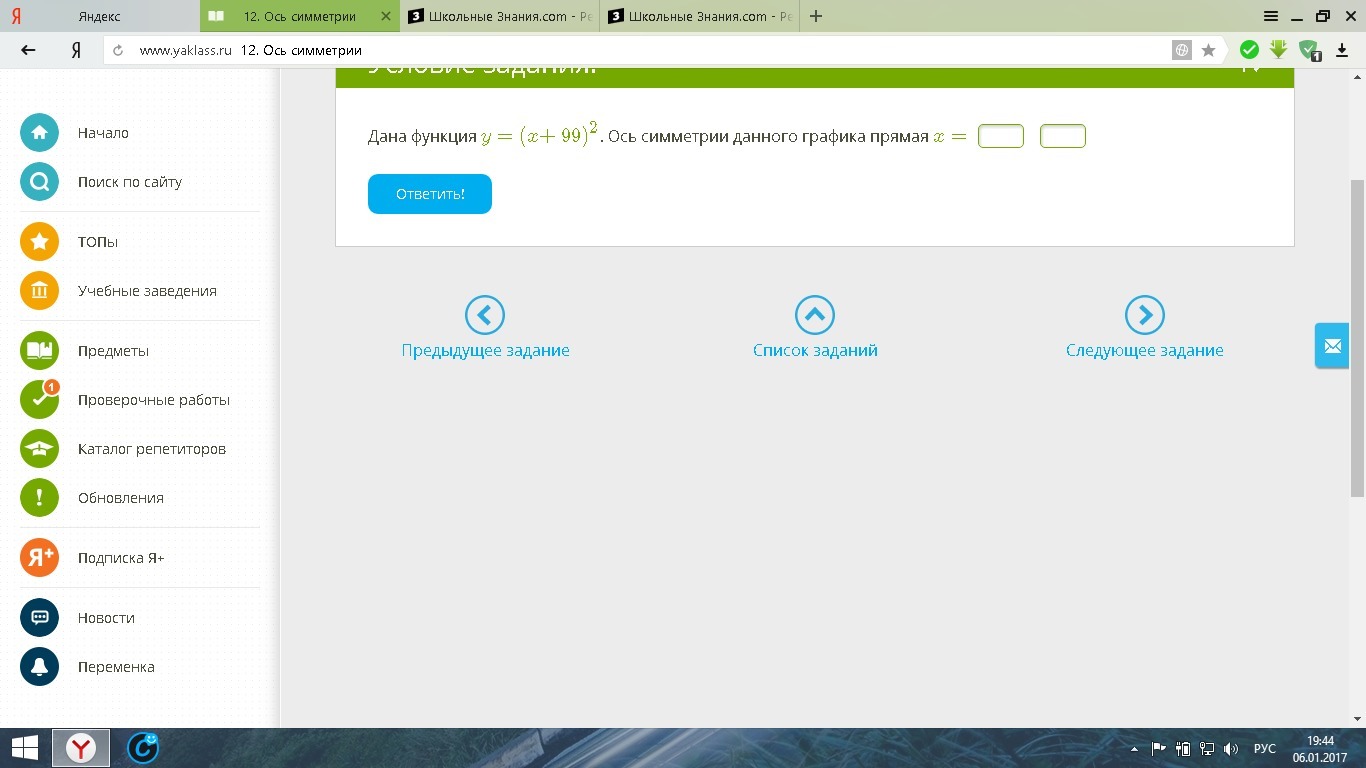Open the Action Center flag icon
The width and height of the screenshot is (1366, 768).
(x=1159, y=748)
